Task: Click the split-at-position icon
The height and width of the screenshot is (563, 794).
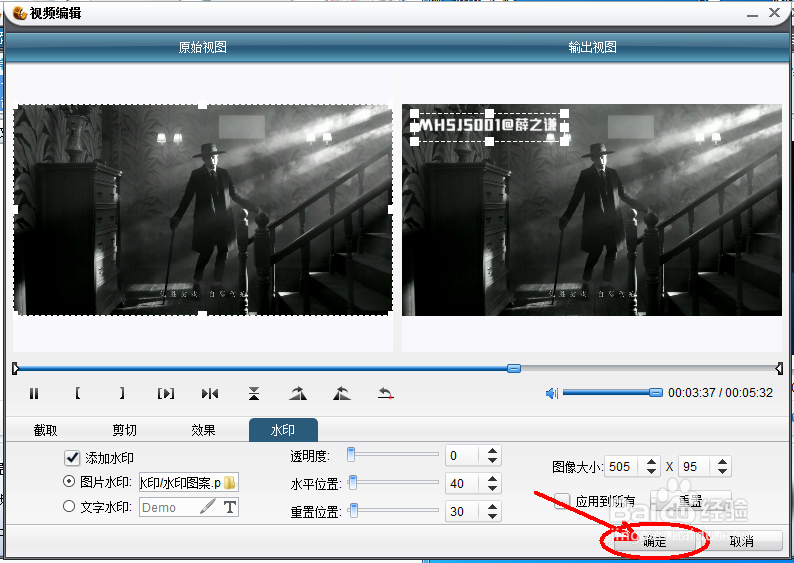Action: click(210, 393)
